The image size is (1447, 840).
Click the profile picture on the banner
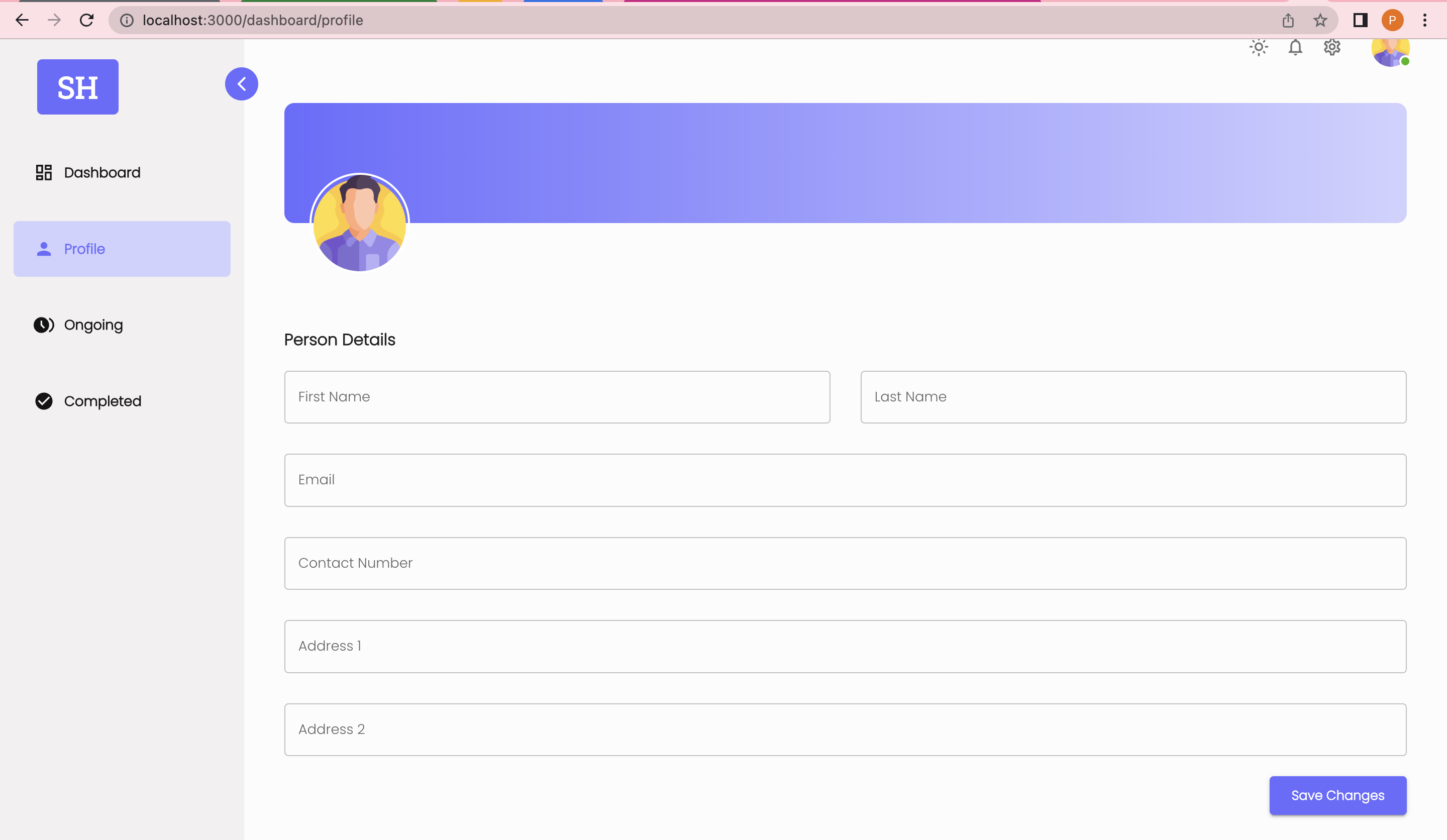click(359, 223)
